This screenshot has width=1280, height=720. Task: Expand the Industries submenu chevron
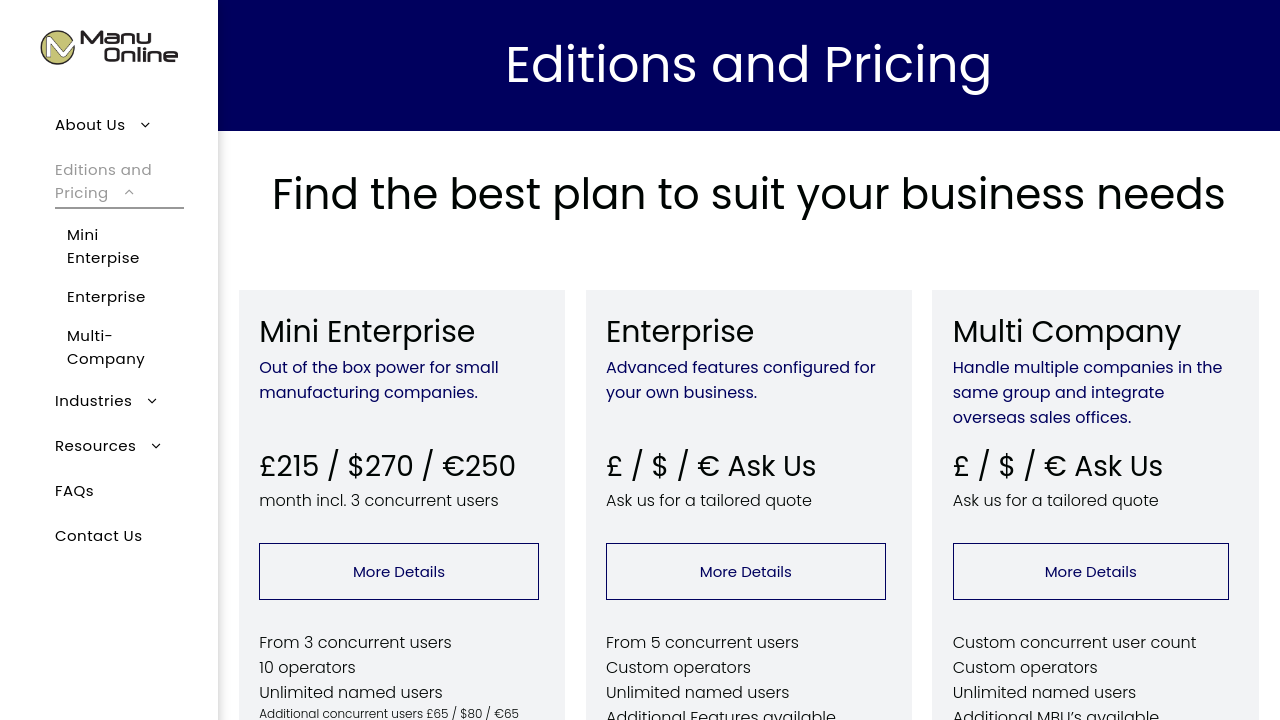tap(152, 401)
